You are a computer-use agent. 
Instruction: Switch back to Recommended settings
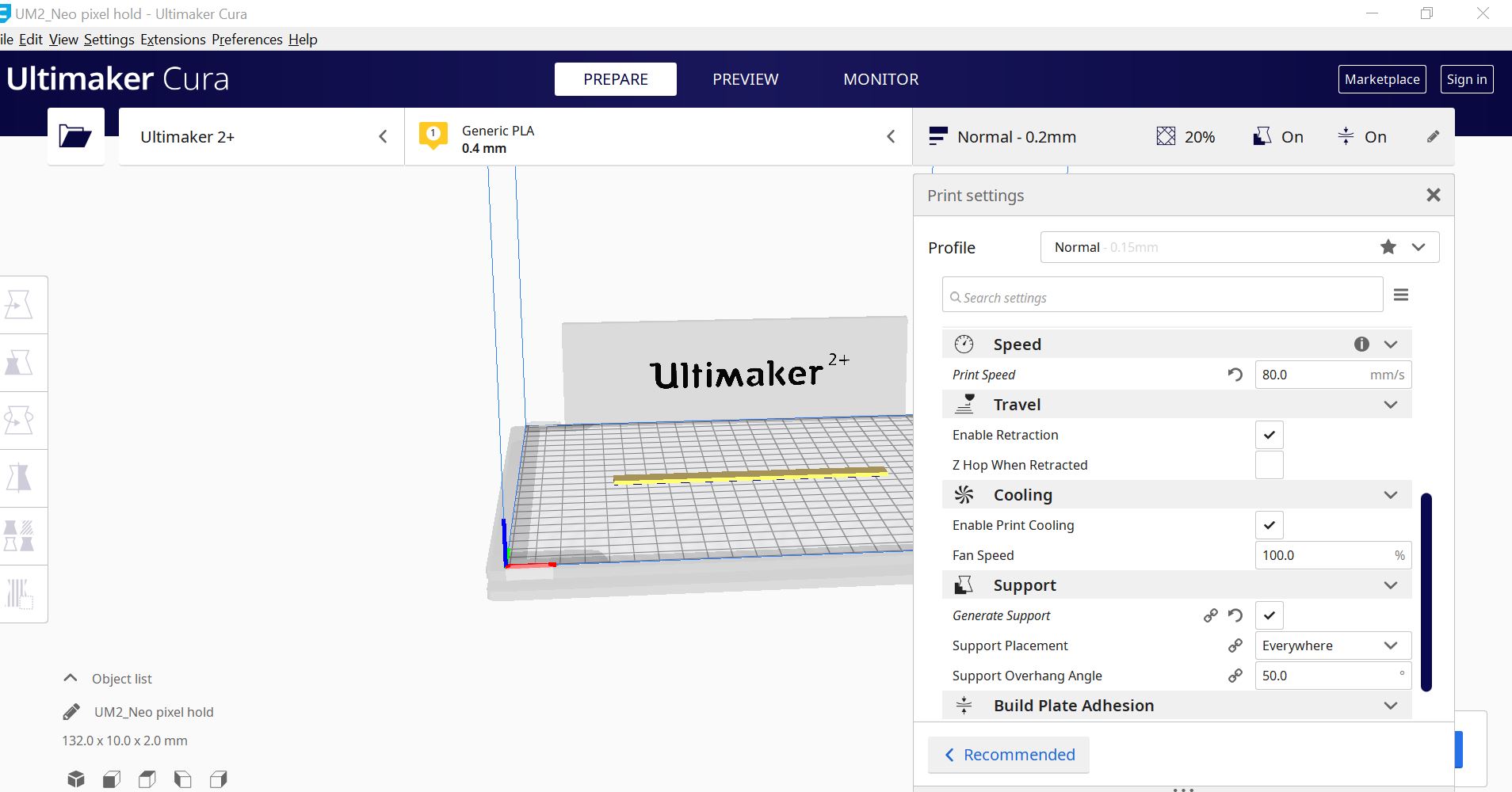point(1009,755)
